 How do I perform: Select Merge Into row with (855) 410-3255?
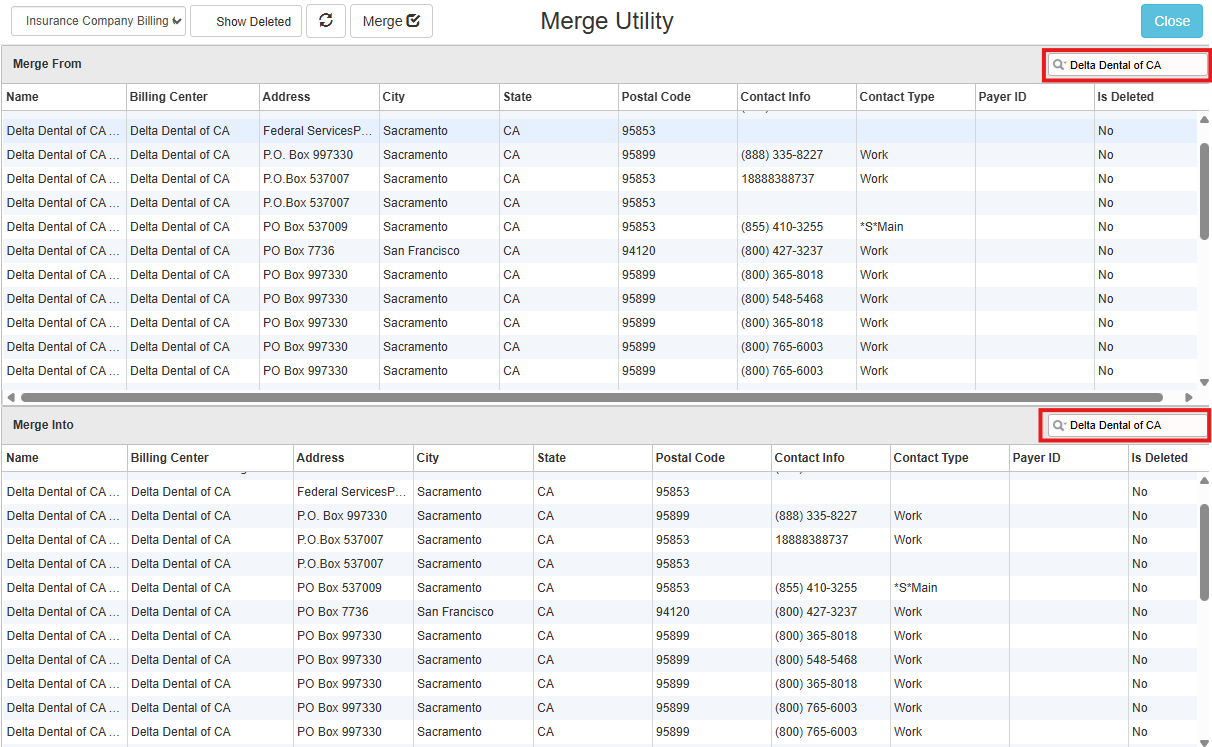click(x=599, y=588)
